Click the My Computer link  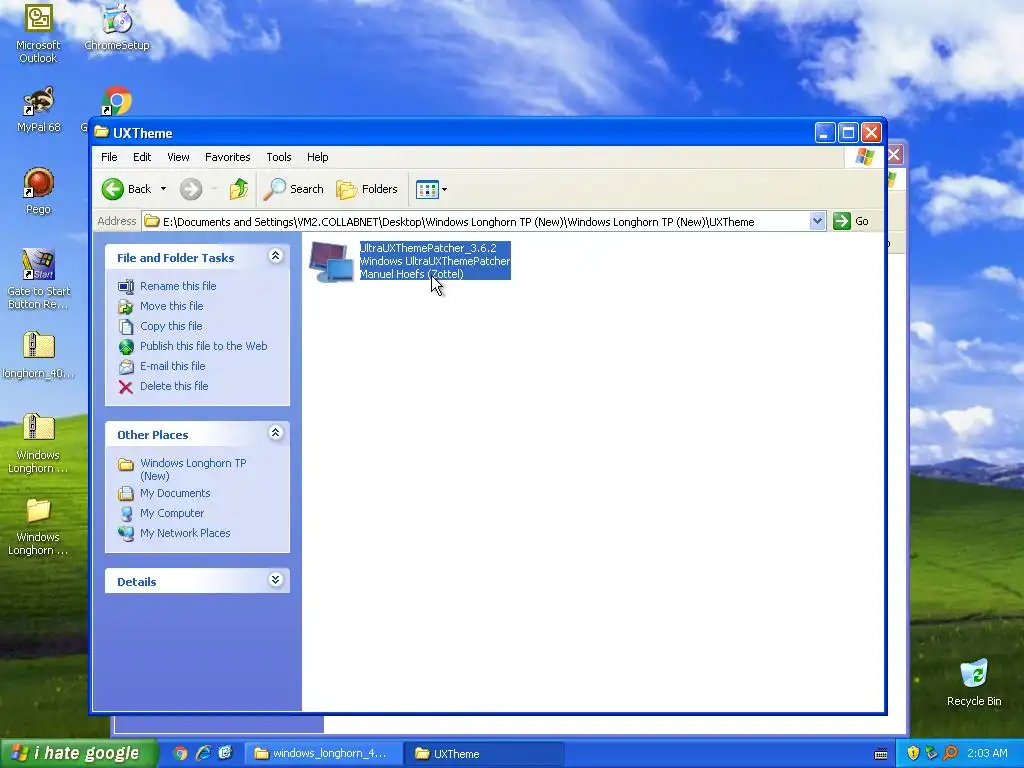pyautogui.click(x=172, y=514)
